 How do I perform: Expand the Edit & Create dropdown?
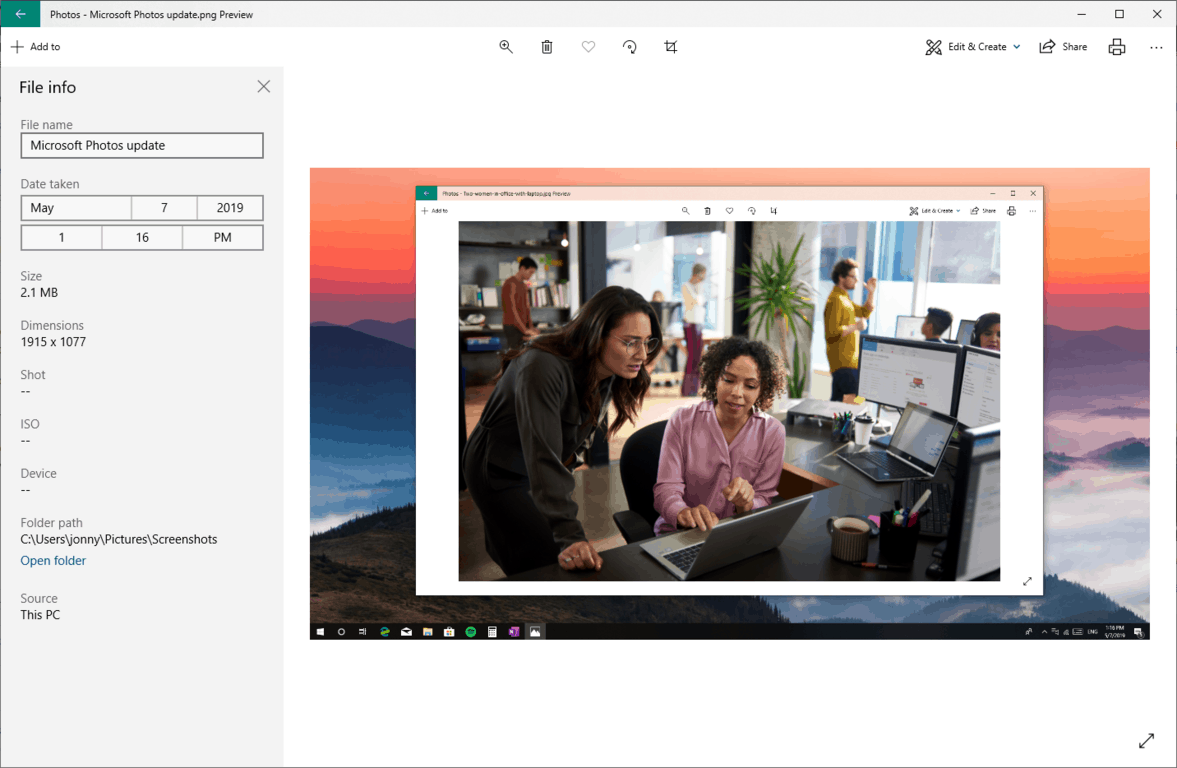click(x=972, y=47)
